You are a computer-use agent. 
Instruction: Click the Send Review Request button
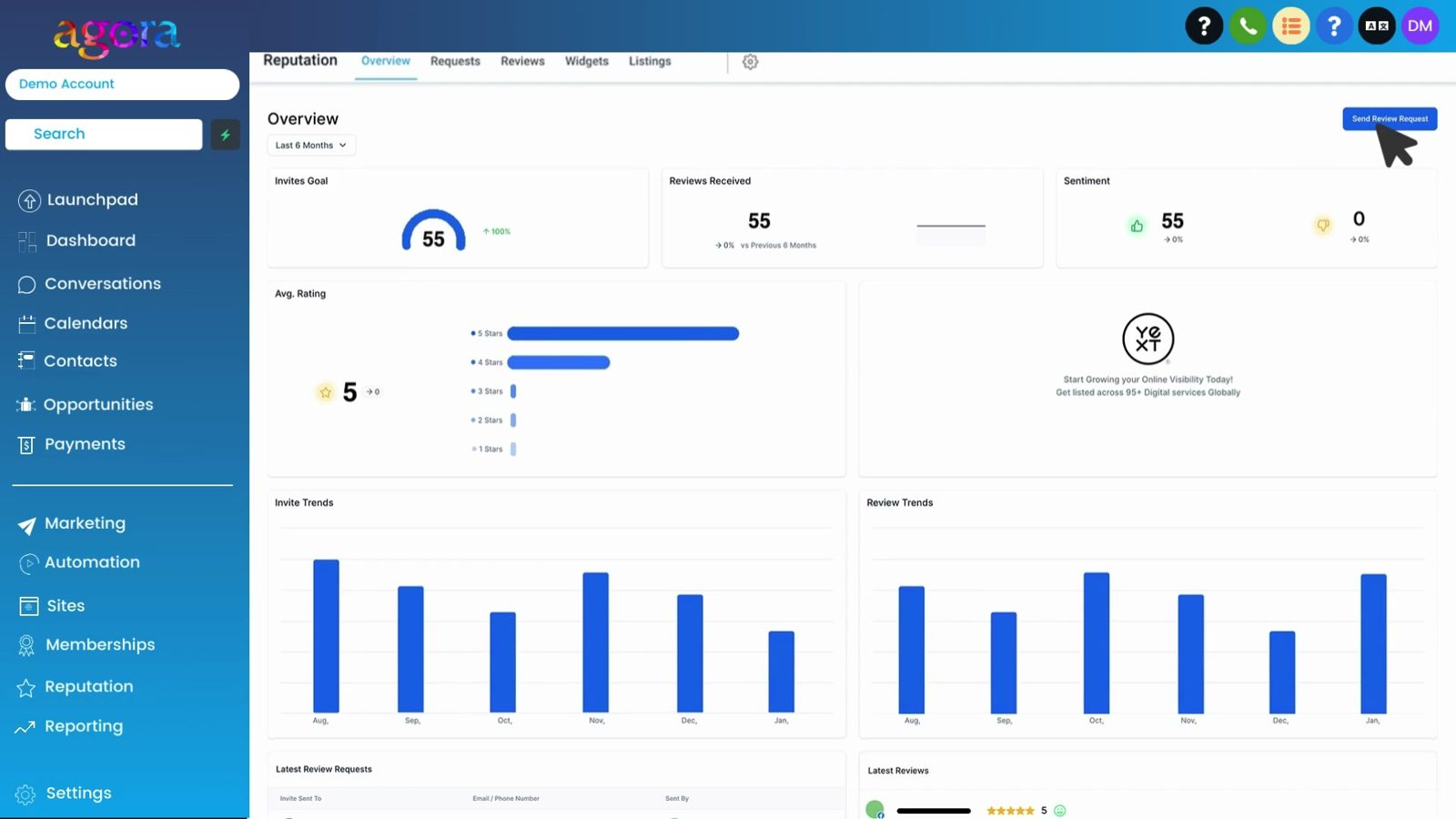click(x=1390, y=119)
